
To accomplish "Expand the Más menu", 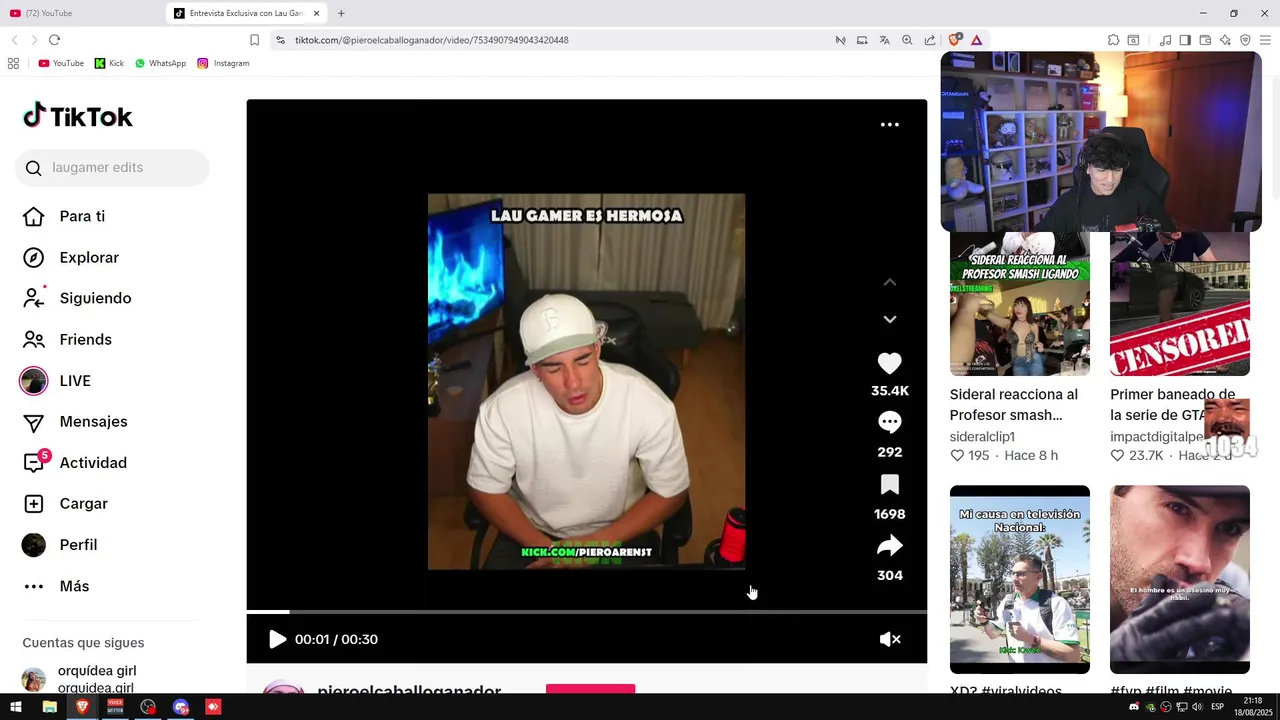I will tap(74, 586).
